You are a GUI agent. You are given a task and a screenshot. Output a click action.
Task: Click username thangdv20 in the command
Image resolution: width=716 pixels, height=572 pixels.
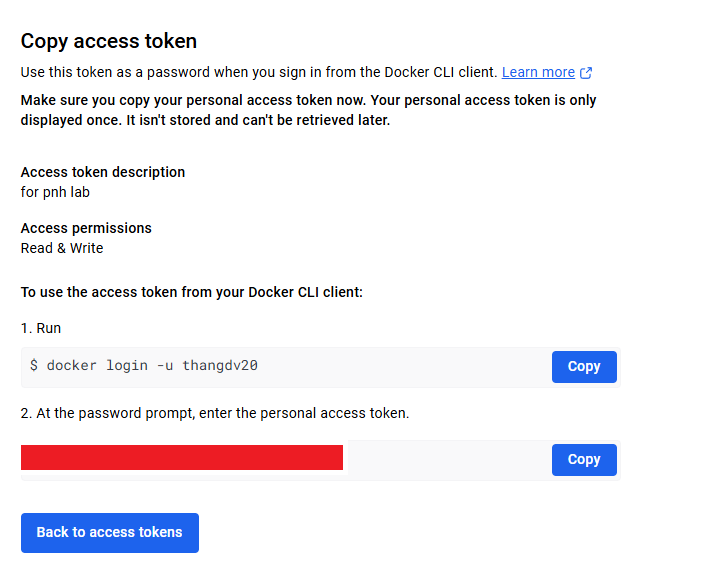[220, 366]
